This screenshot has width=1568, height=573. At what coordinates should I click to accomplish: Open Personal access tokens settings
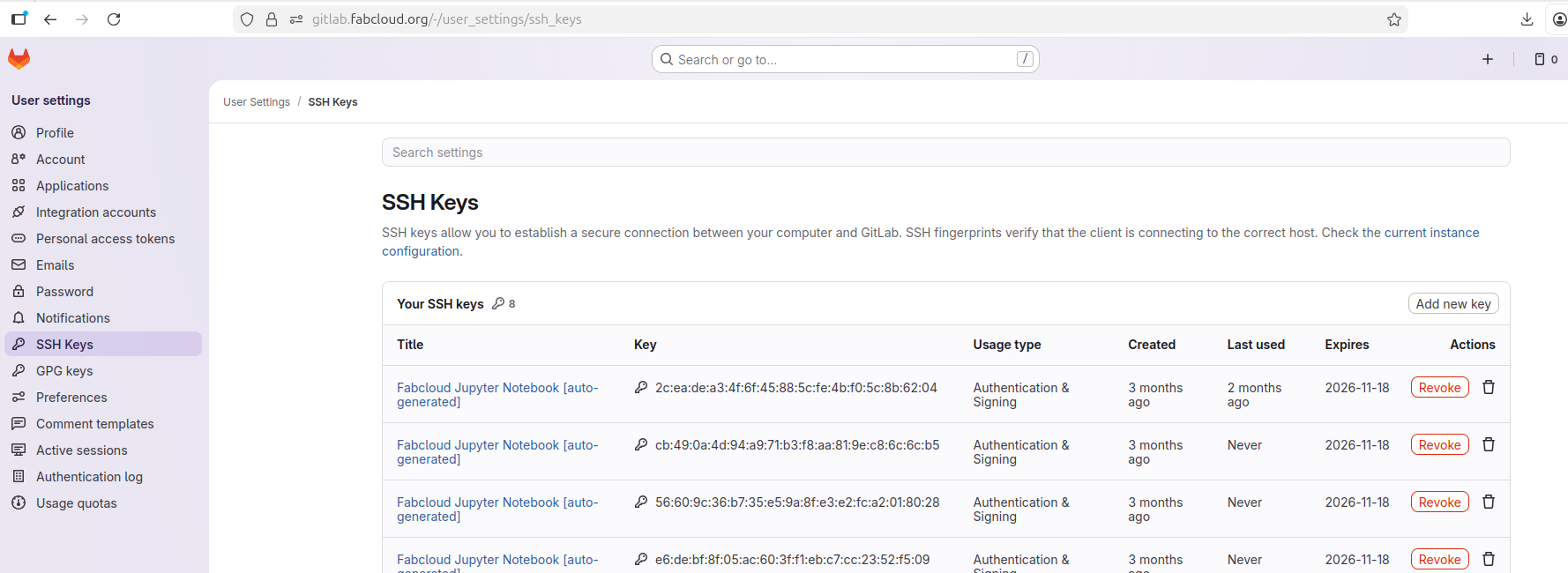click(105, 239)
